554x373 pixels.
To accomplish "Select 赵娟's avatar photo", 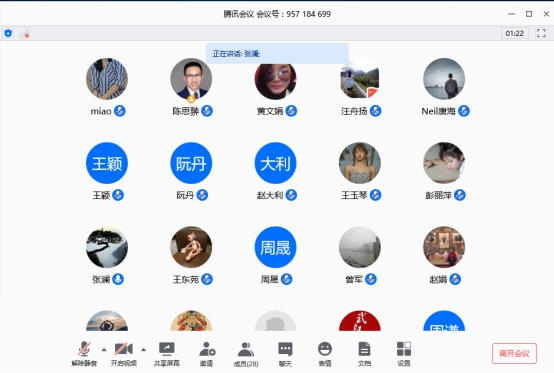I will [x=444, y=247].
